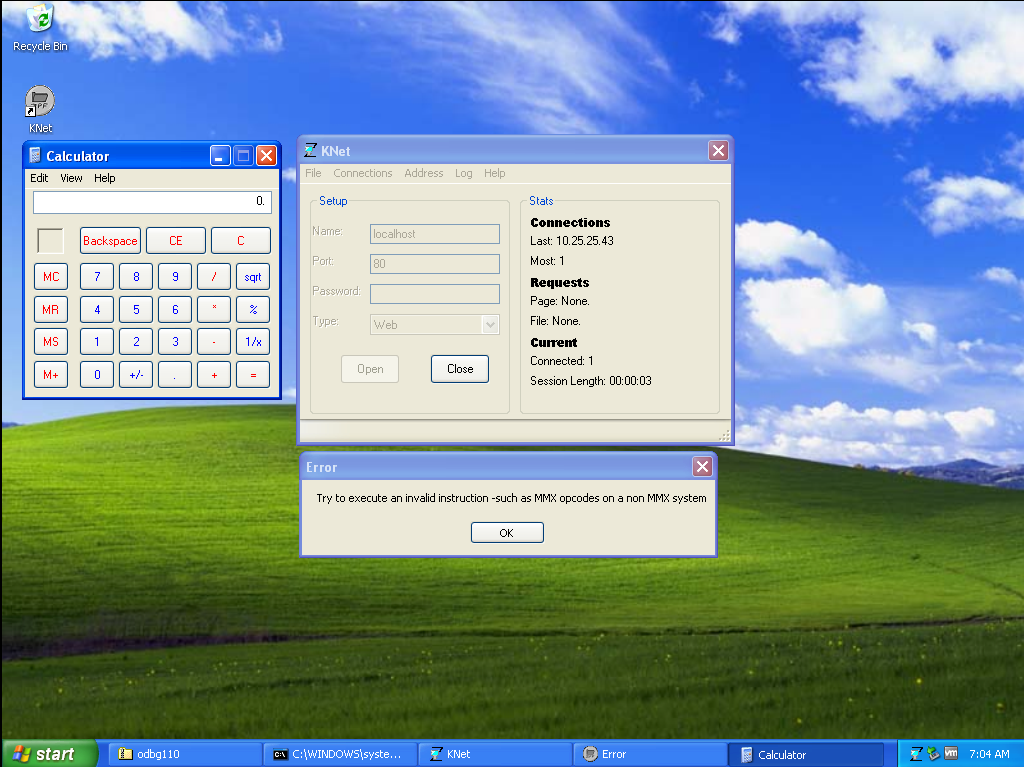
Task: Click the 'Connected: 1' status text
Action: pyautogui.click(x=562, y=361)
